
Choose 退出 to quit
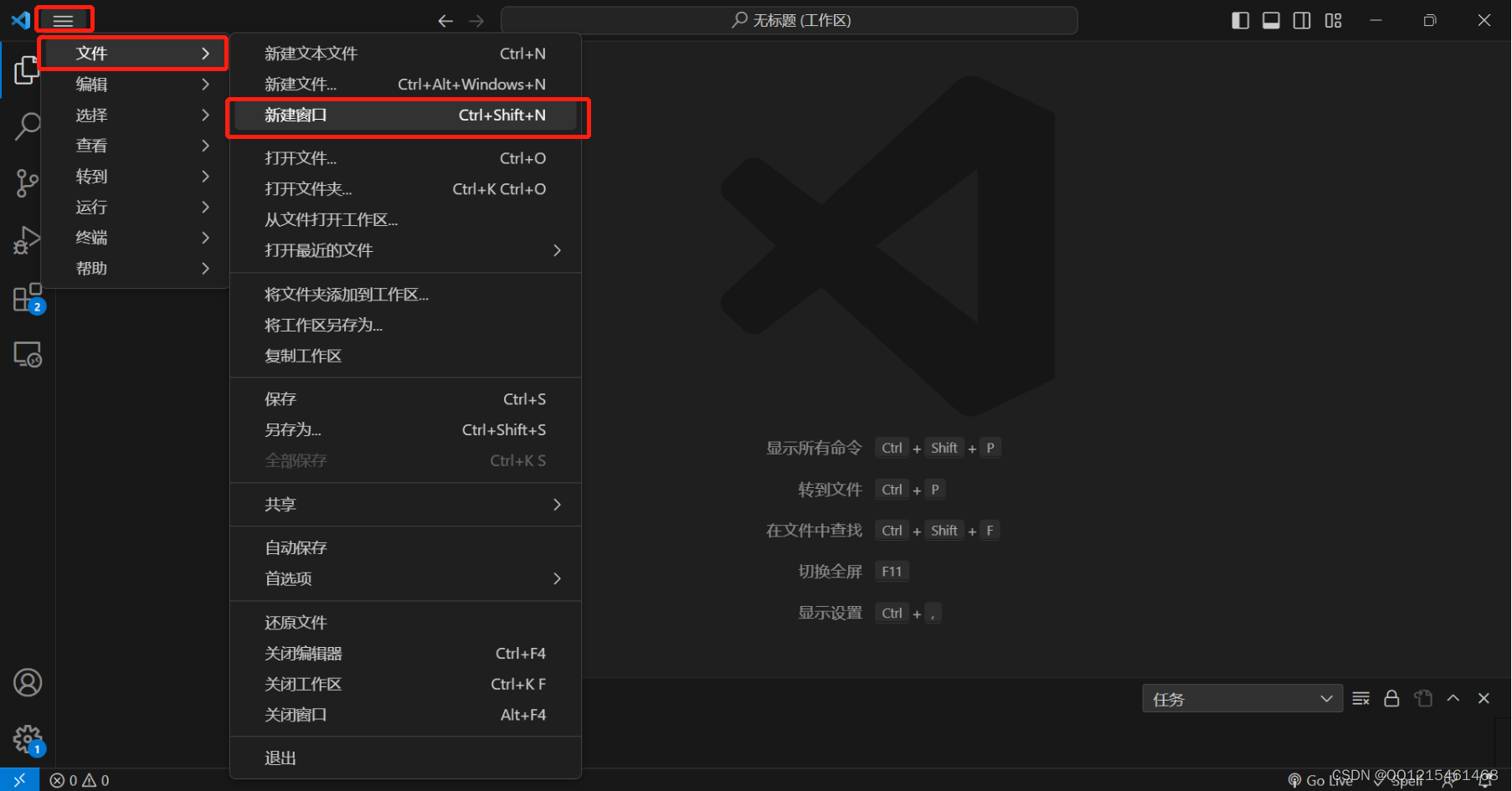pyautogui.click(x=405, y=758)
